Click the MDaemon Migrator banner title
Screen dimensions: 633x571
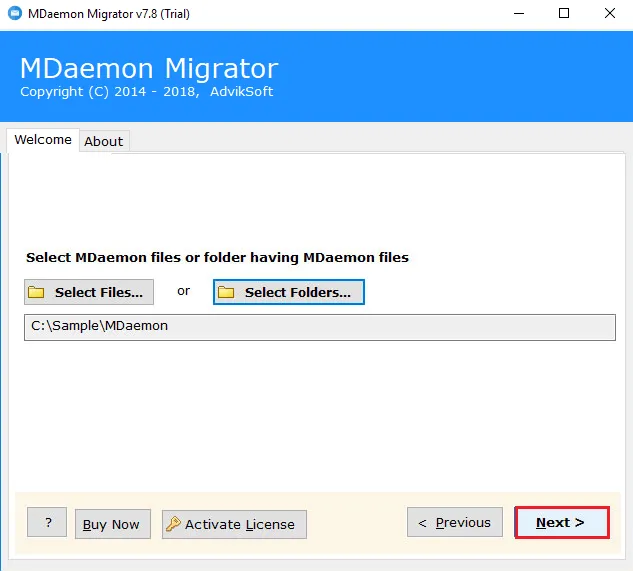(x=149, y=68)
